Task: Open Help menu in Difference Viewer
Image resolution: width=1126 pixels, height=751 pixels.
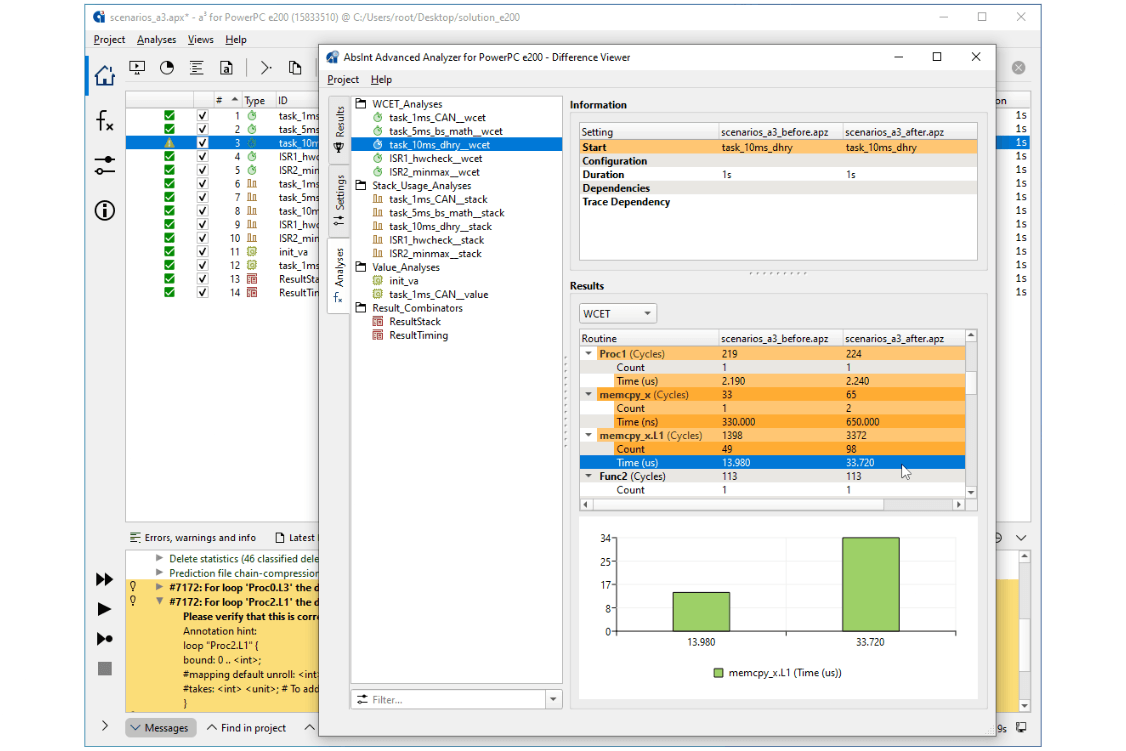Action: pos(381,80)
